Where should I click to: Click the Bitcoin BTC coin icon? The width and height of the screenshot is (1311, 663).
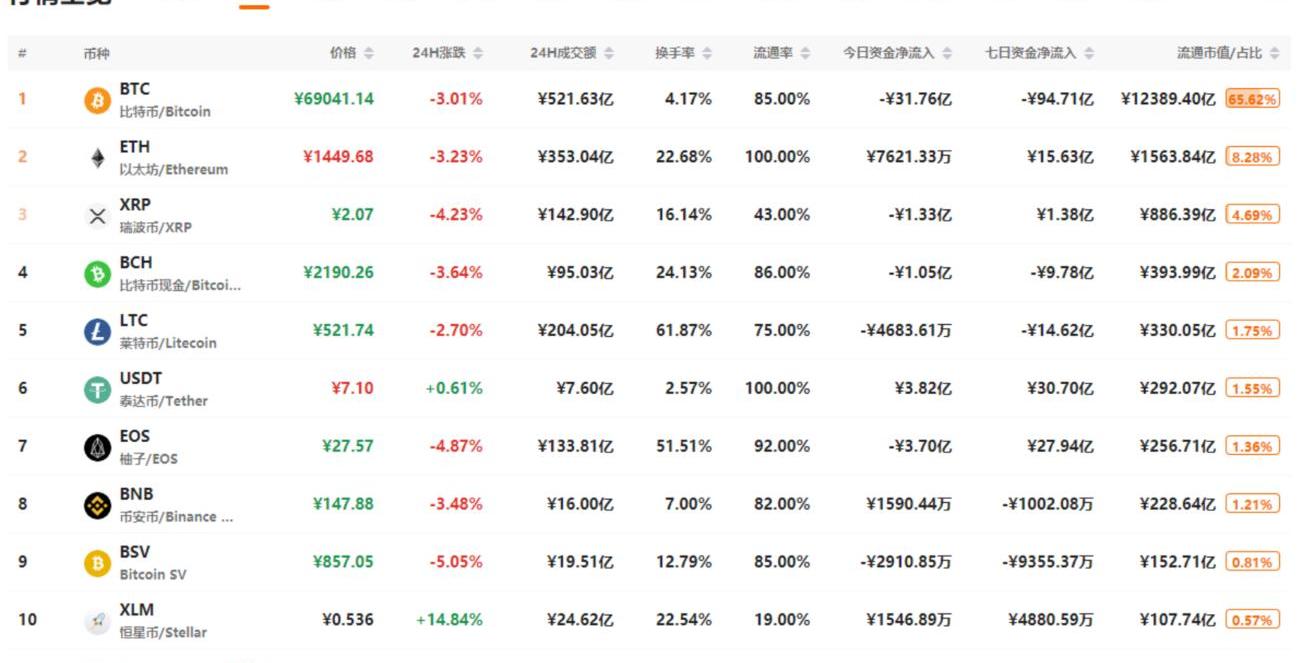(x=97, y=100)
